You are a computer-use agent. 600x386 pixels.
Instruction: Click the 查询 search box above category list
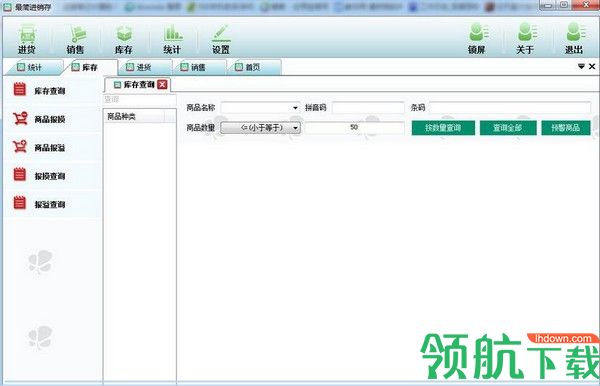click(140, 100)
